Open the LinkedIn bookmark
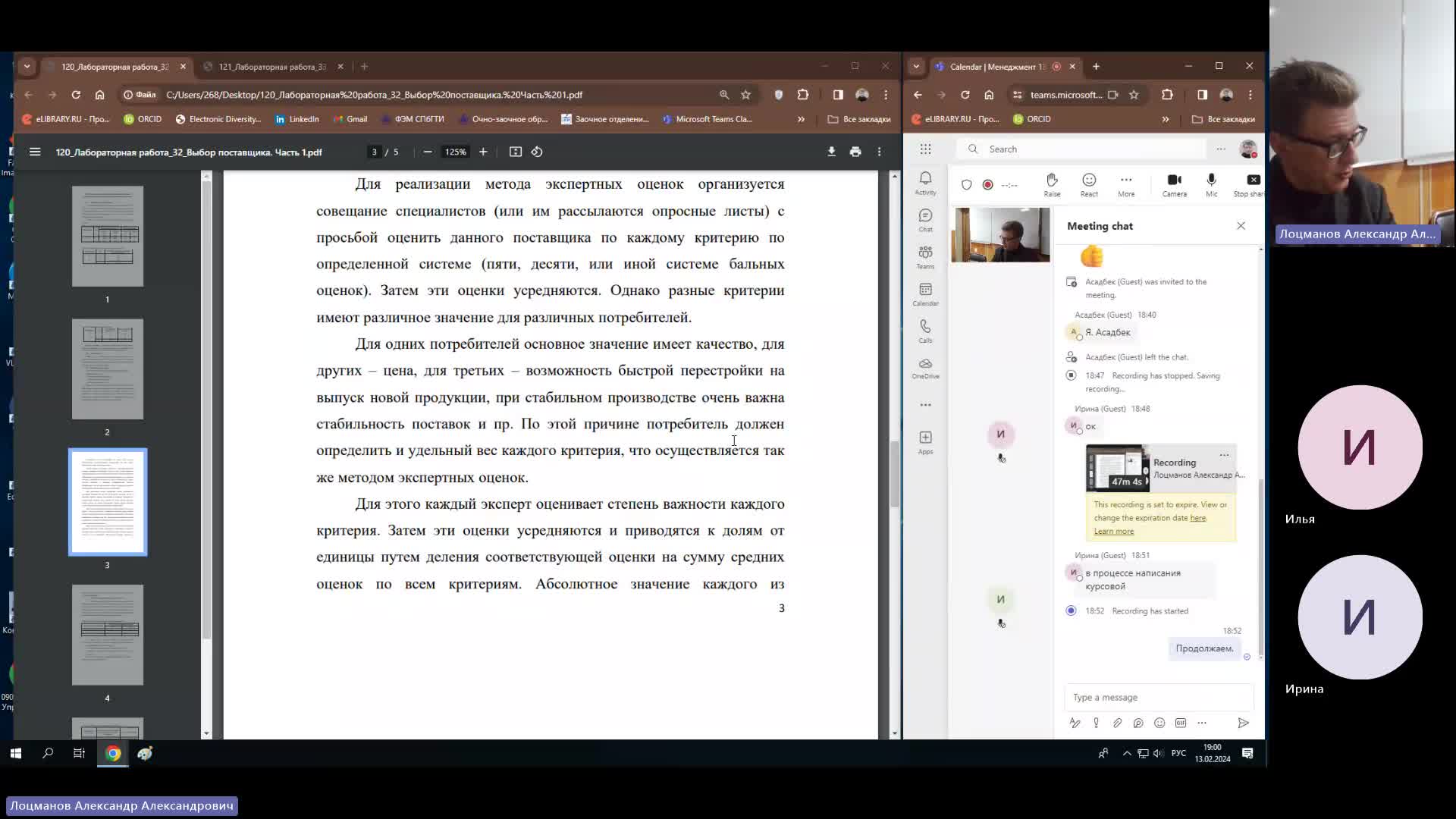Screen dimensions: 1456x819 (x=297, y=119)
